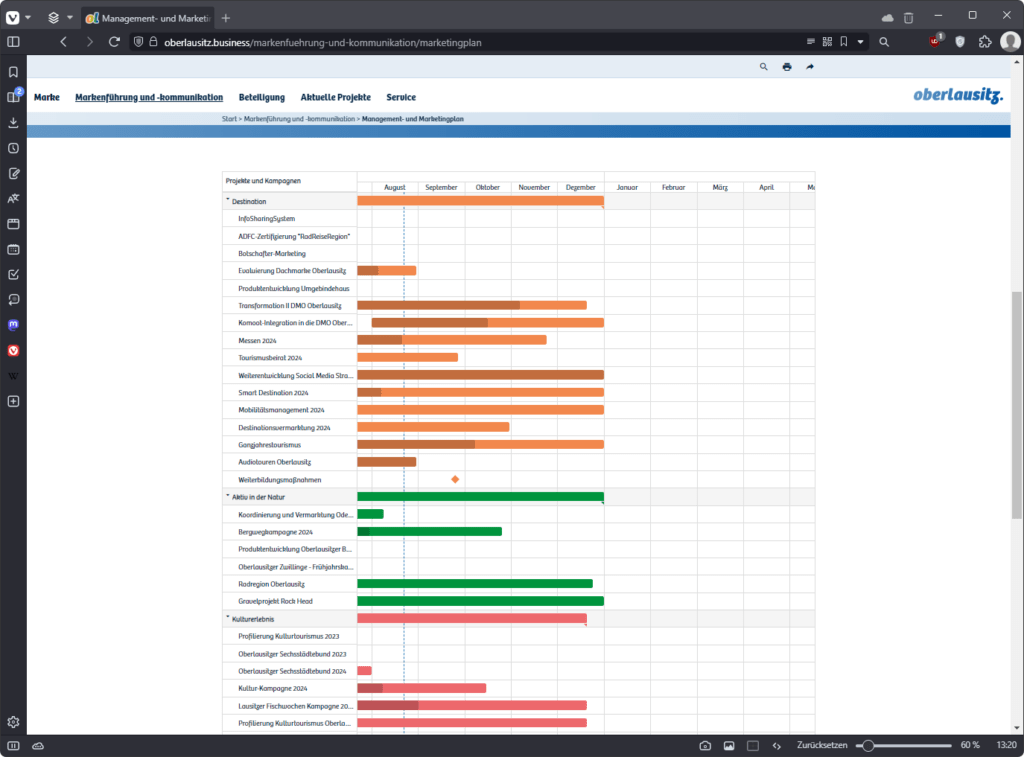This screenshot has height=757, width=1024.
Task: Show site info via lock icon
Action: 153,42
